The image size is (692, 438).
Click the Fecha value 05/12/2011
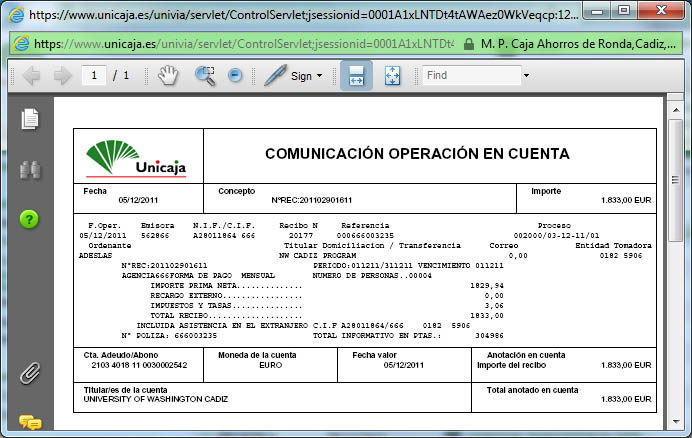(138, 200)
